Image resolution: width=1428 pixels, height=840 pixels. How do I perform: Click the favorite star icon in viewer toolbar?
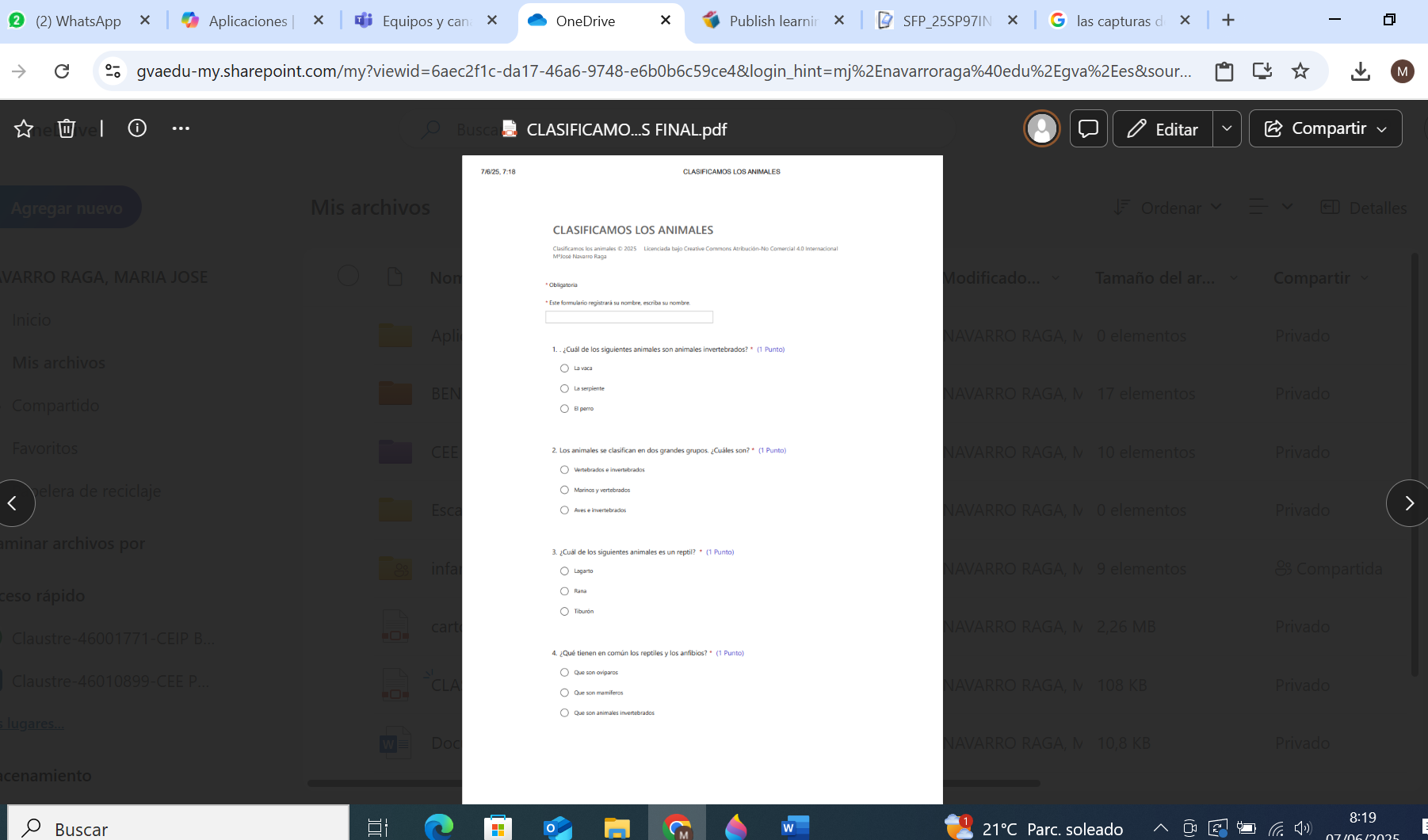pos(24,128)
